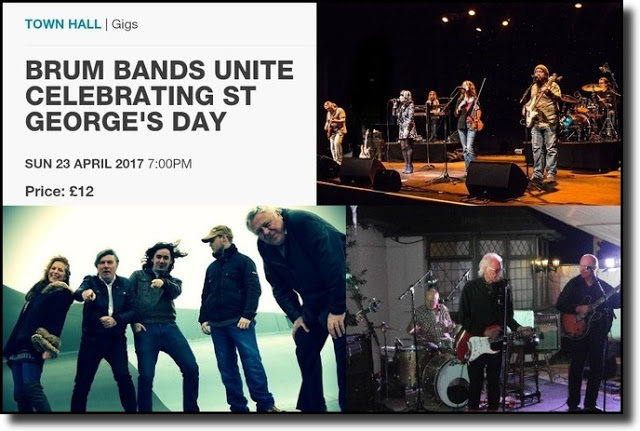Viewport: 640px width, 431px height.
Task: Click the Brum Bands Unite event heading
Action: [160, 95]
